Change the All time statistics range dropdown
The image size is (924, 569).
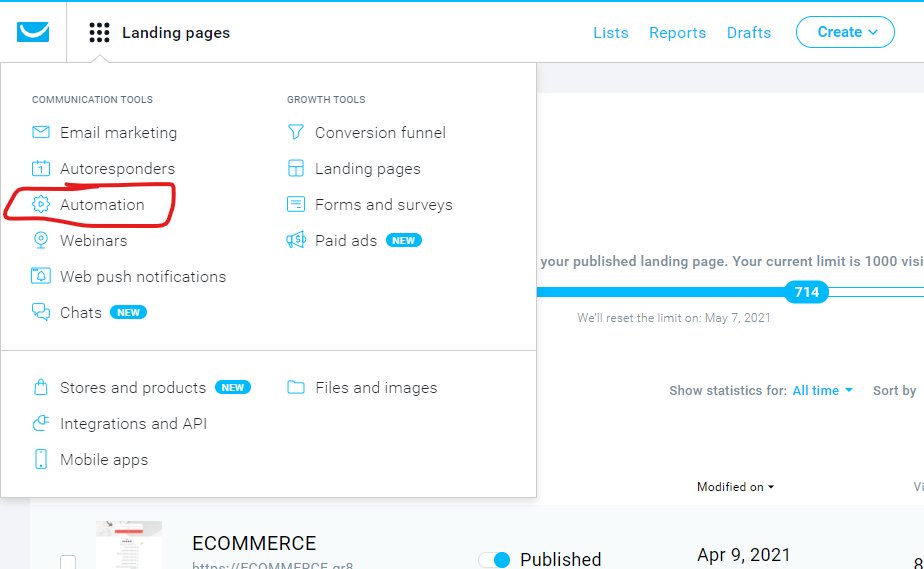[822, 390]
